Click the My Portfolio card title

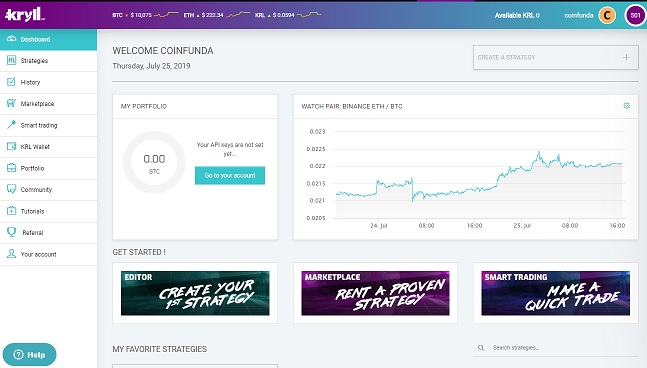pos(144,106)
